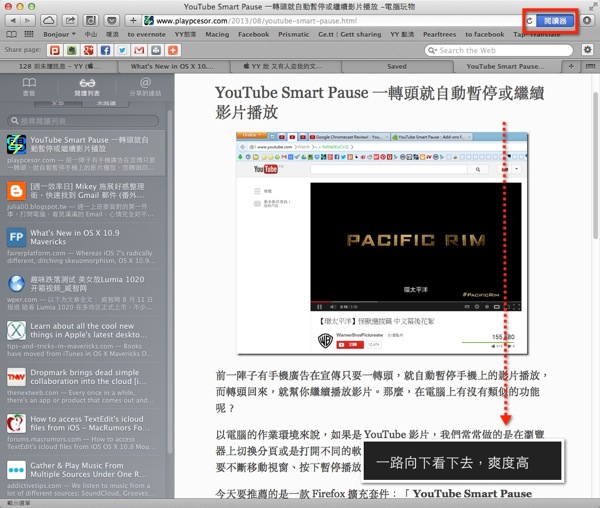Open 'to evernote' bookmark

coord(147,34)
